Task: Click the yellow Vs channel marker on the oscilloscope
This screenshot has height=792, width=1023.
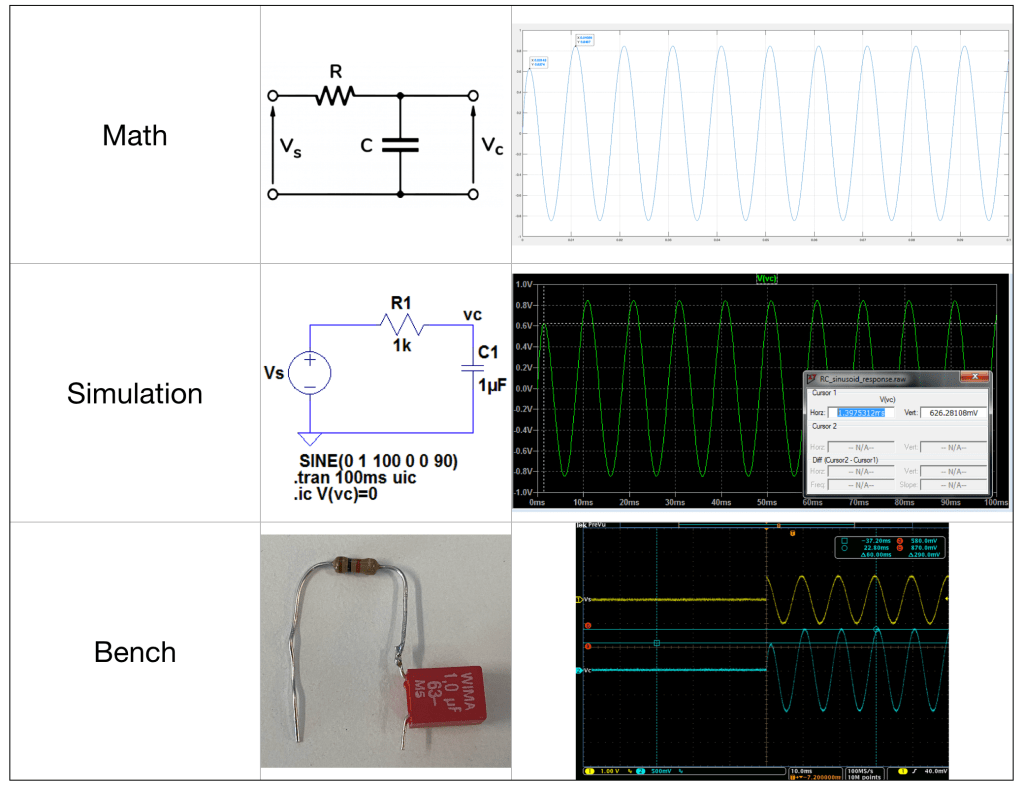Action: [578, 600]
